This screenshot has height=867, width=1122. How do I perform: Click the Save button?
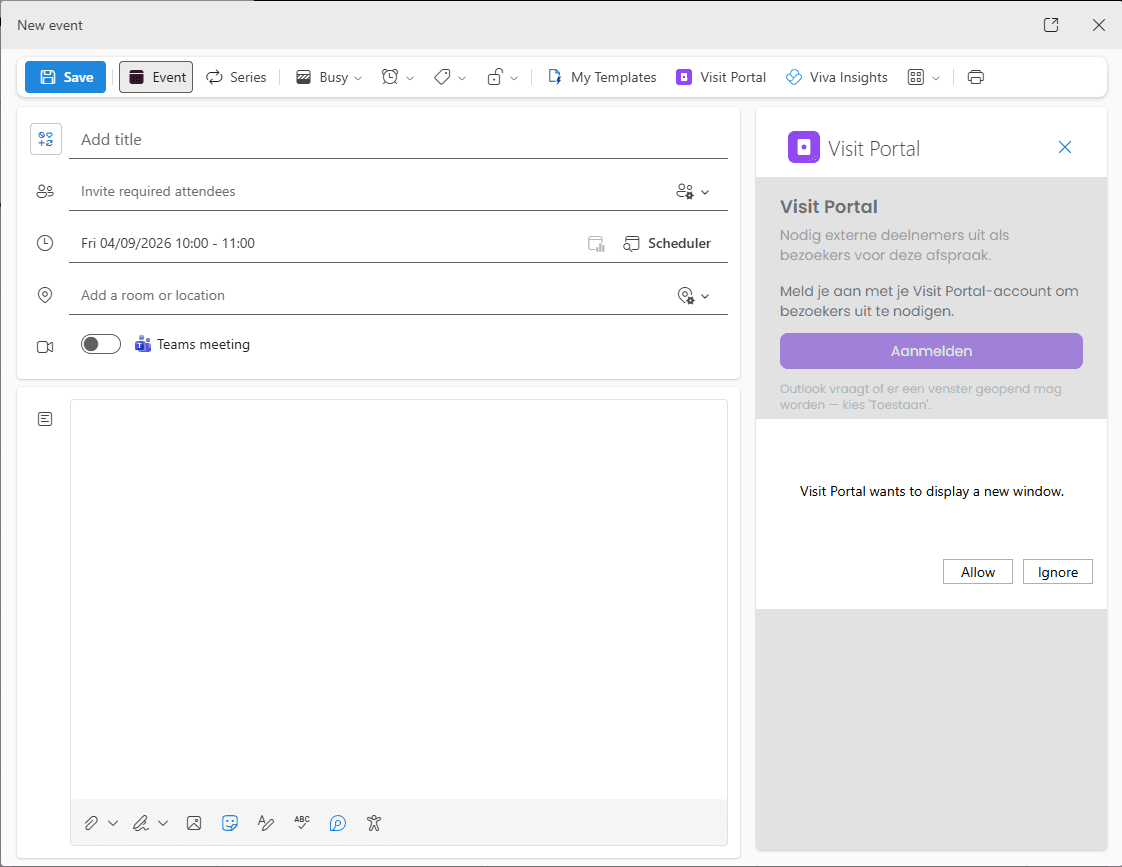(x=65, y=77)
